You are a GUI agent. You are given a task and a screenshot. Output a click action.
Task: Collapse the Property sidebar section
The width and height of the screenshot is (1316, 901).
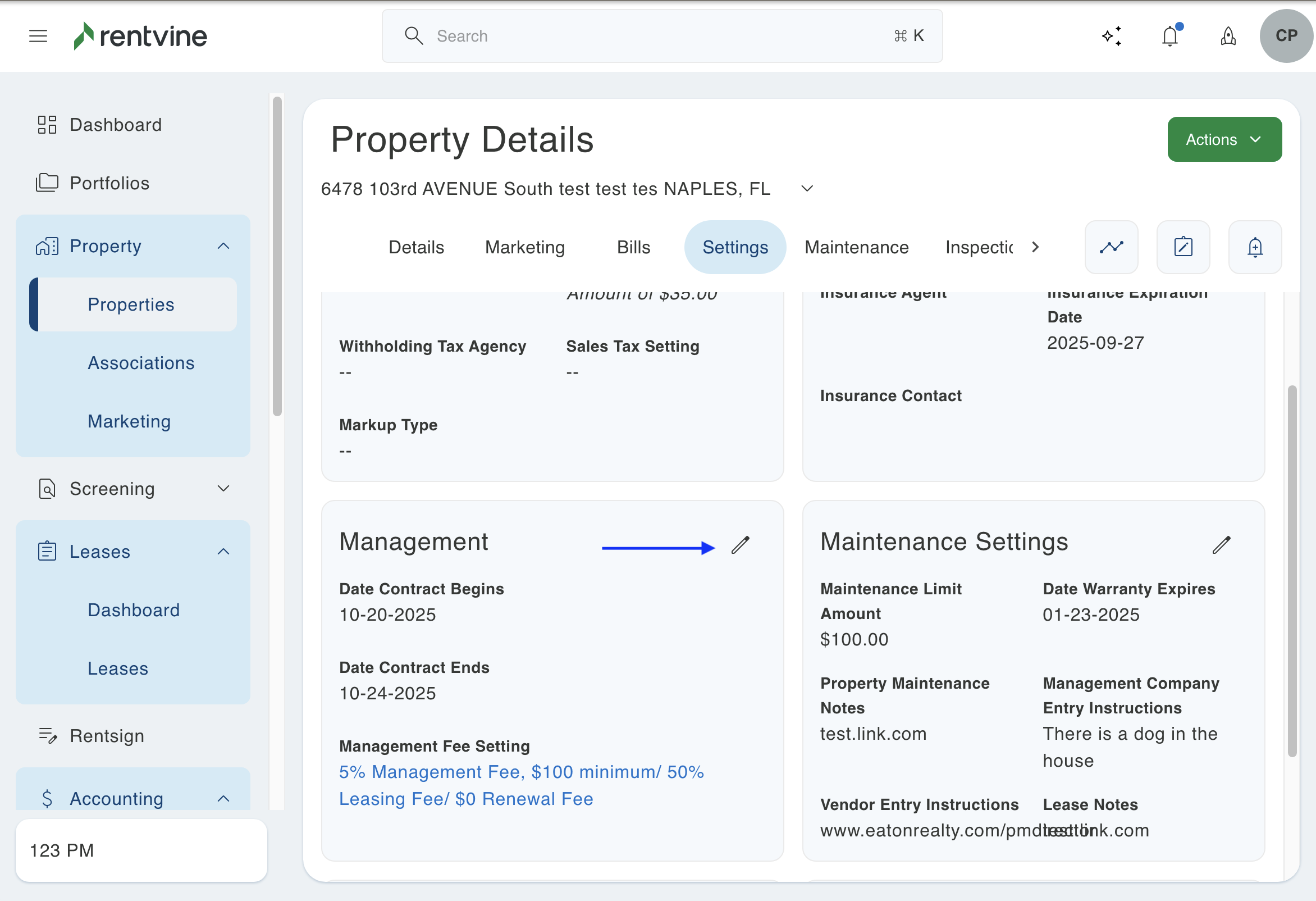coord(223,246)
